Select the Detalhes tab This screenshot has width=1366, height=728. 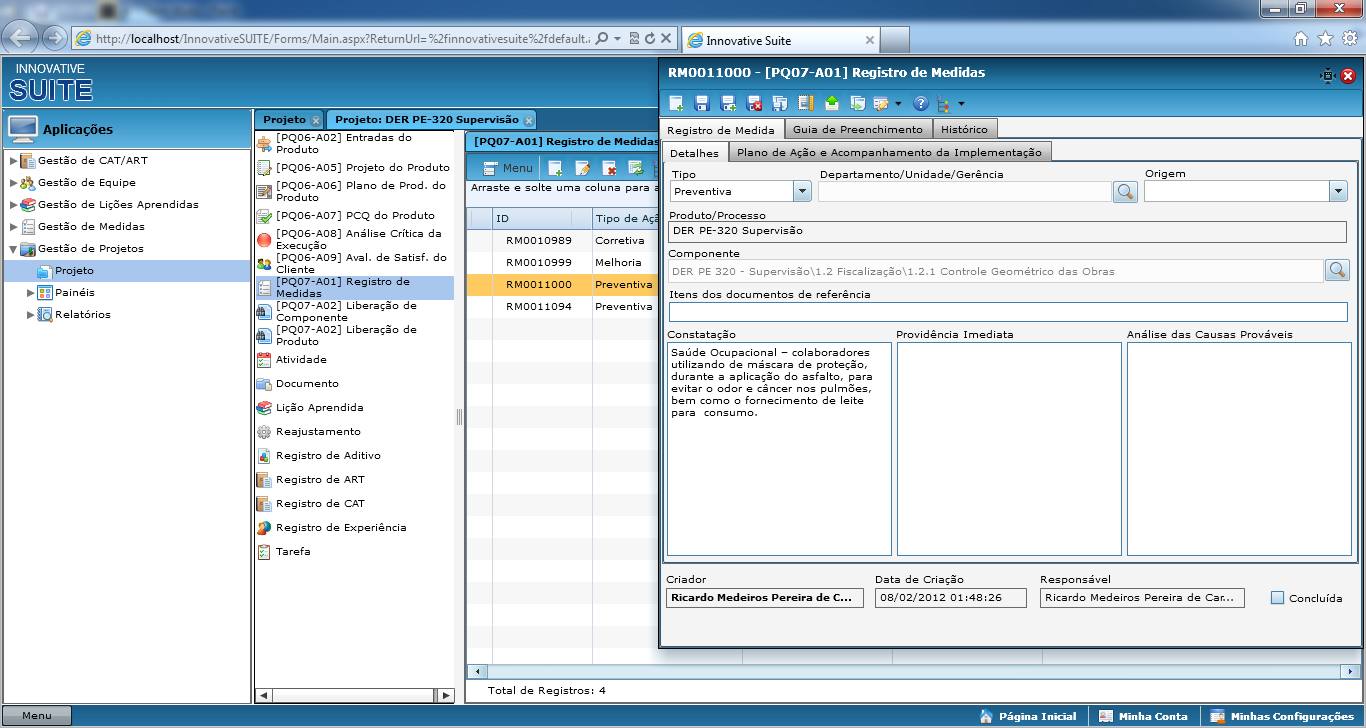(694, 153)
